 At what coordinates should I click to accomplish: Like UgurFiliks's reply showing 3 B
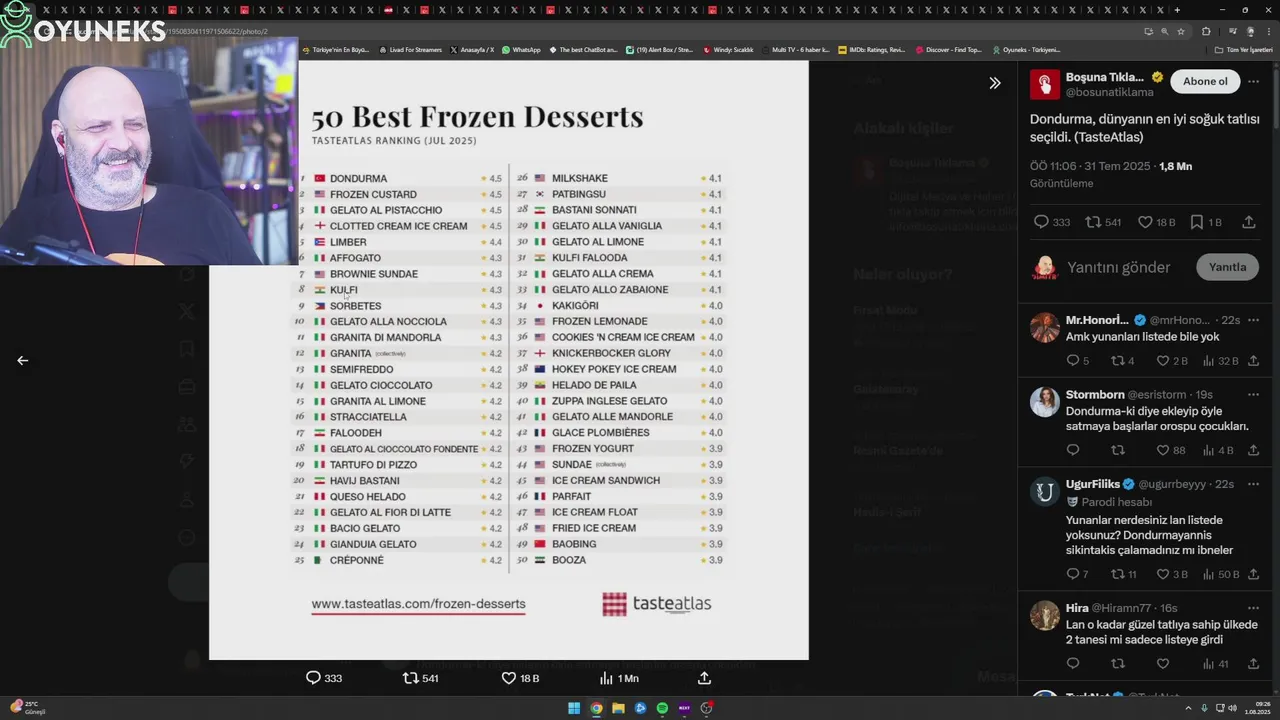(x=1172, y=574)
